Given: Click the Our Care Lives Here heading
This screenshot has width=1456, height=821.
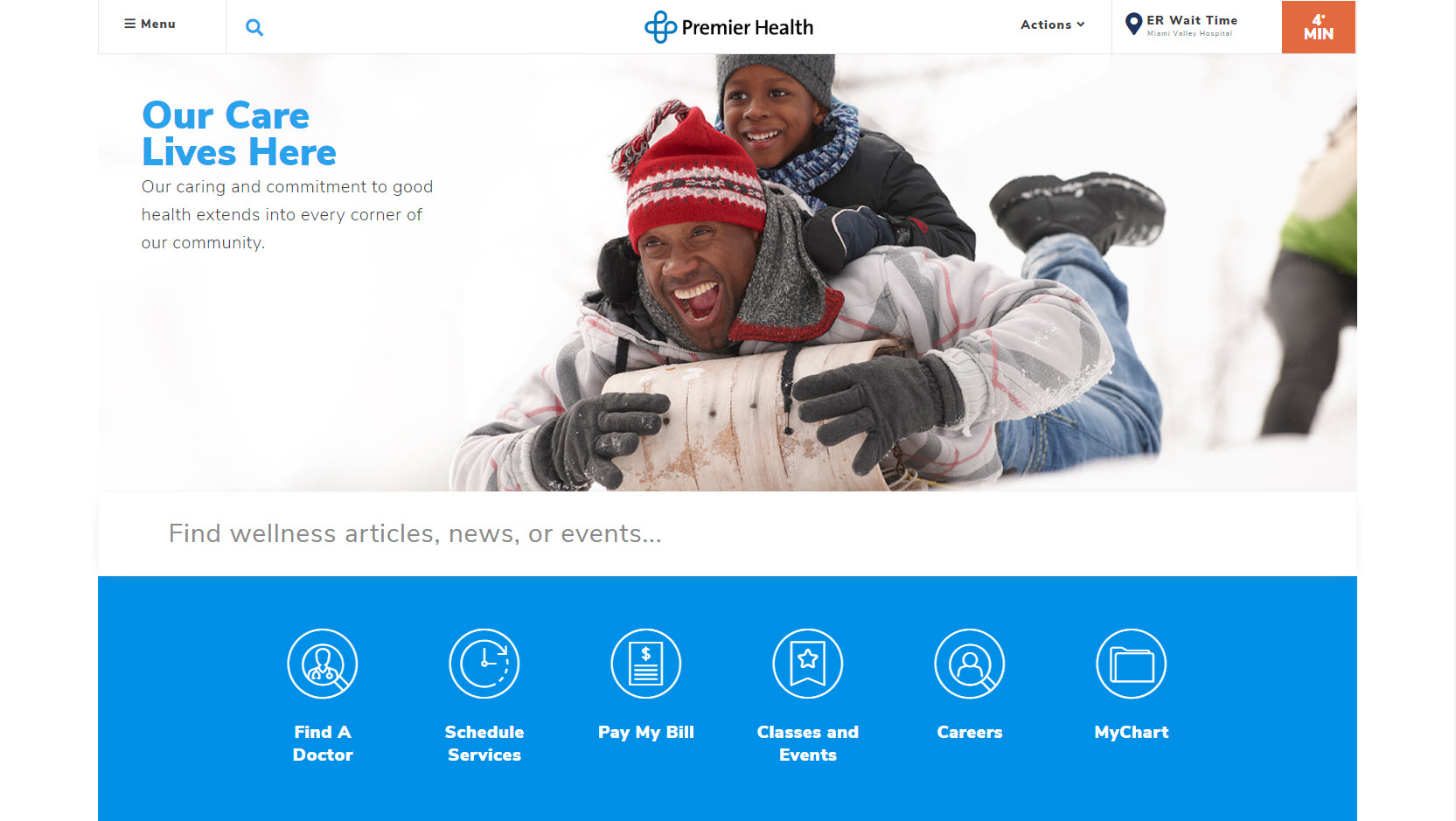Looking at the screenshot, I should tap(239, 133).
